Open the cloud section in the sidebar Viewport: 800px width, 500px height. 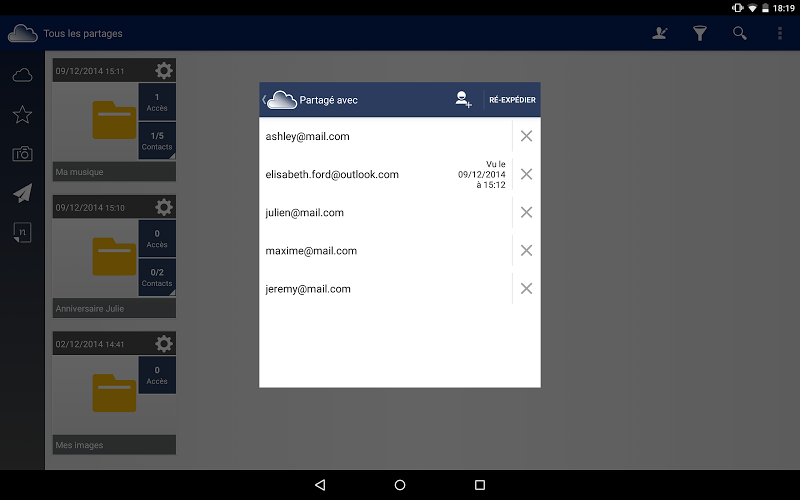22,76
